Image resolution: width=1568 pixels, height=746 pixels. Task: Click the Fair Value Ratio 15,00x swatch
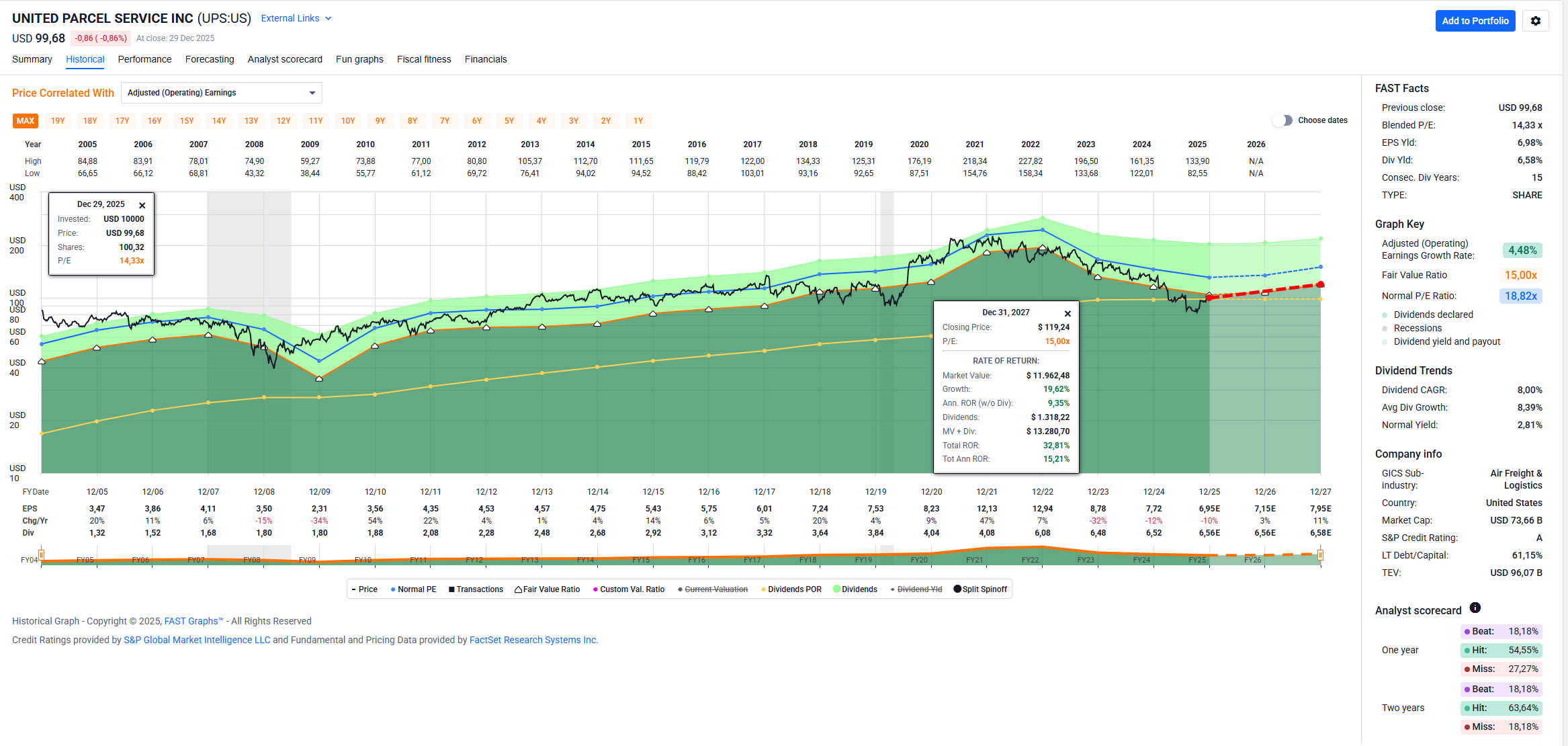(x=1520, y=275)
